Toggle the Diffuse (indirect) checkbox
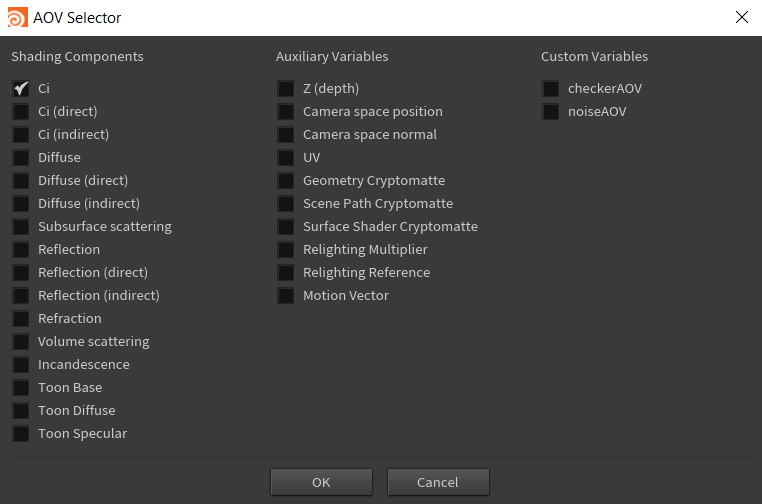Screen dimensions: 762x504 coord(21,204)
